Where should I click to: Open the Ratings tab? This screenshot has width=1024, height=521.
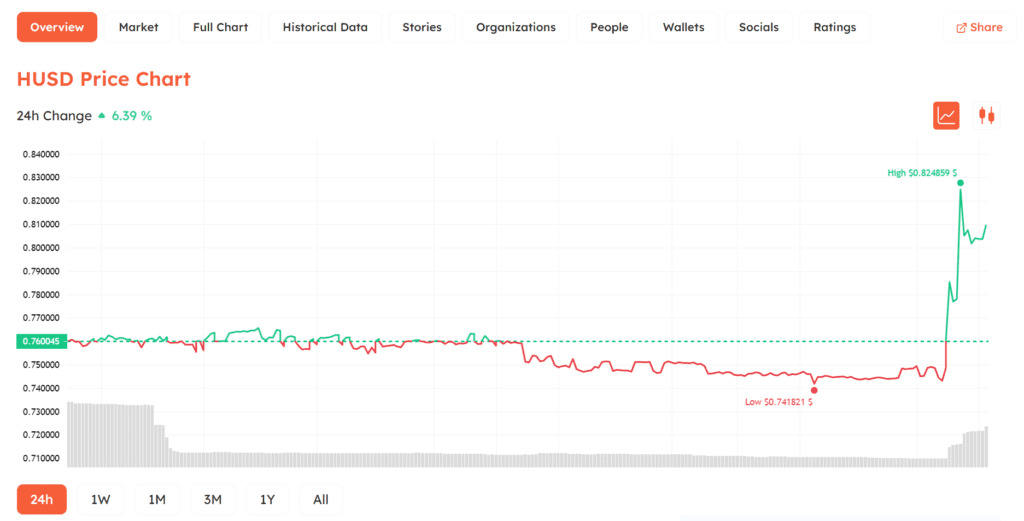835,27
